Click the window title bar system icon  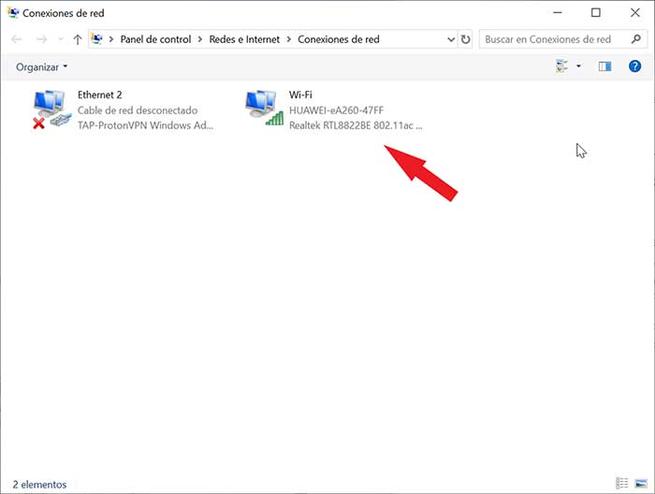[13, 13]
